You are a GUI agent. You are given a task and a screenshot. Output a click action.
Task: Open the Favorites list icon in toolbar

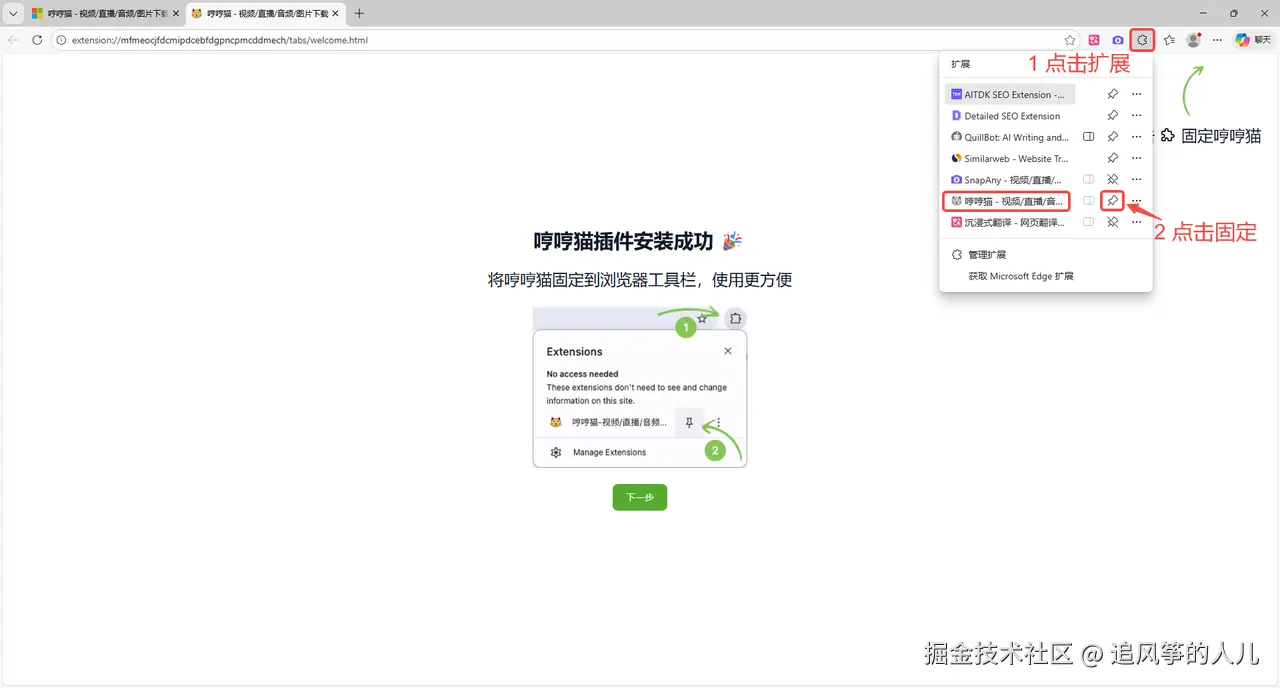coord(1169,40)
